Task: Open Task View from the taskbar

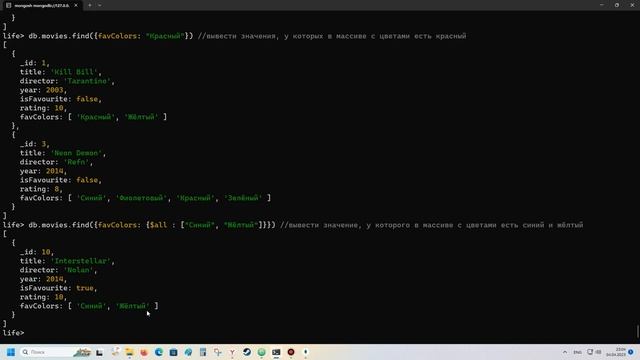Action: click(100, 352)
